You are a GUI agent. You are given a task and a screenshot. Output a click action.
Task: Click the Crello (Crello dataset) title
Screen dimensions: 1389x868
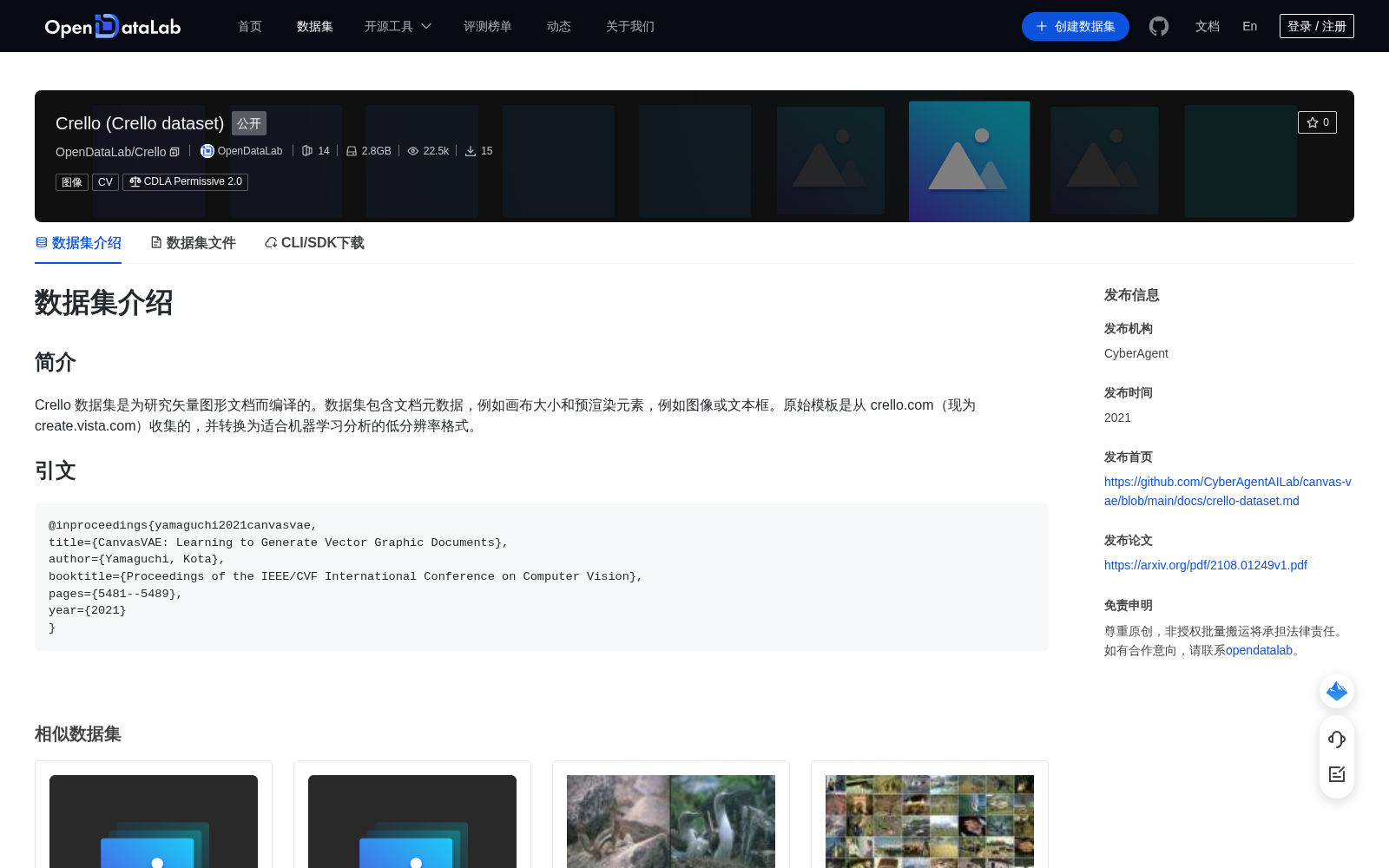[140, 123]
